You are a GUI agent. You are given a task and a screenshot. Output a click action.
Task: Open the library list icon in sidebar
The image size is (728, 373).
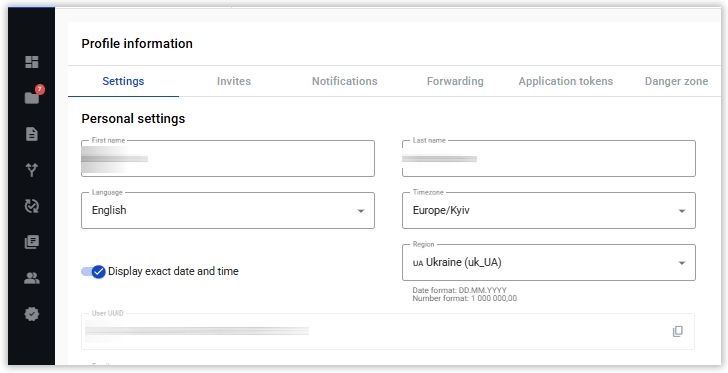pos(32,242)
